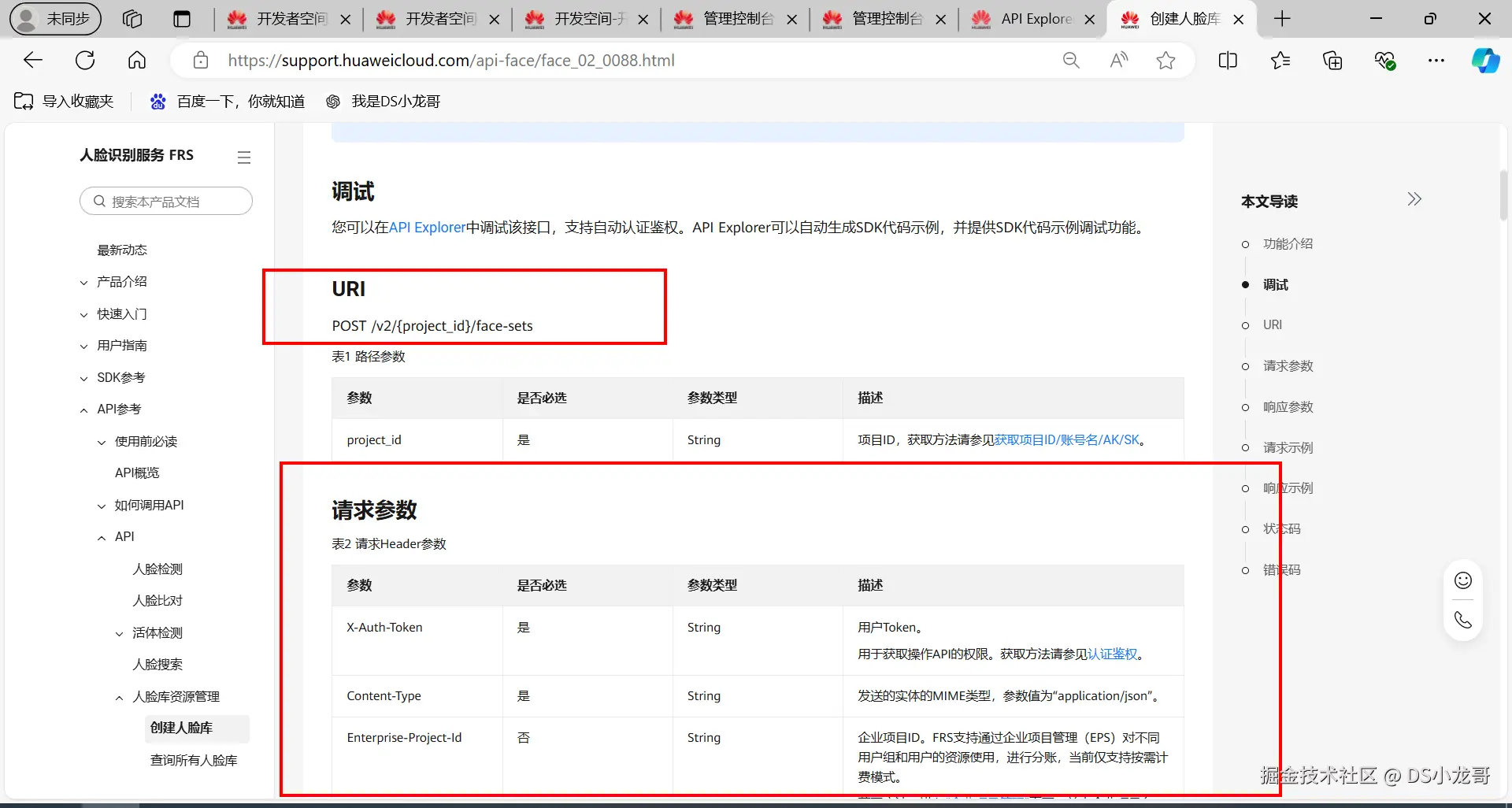Image resolution: width=1512 pixels, height=808 pixels.
Task: Expand the 如何调用API tree section
Action: tap(102, 506)
